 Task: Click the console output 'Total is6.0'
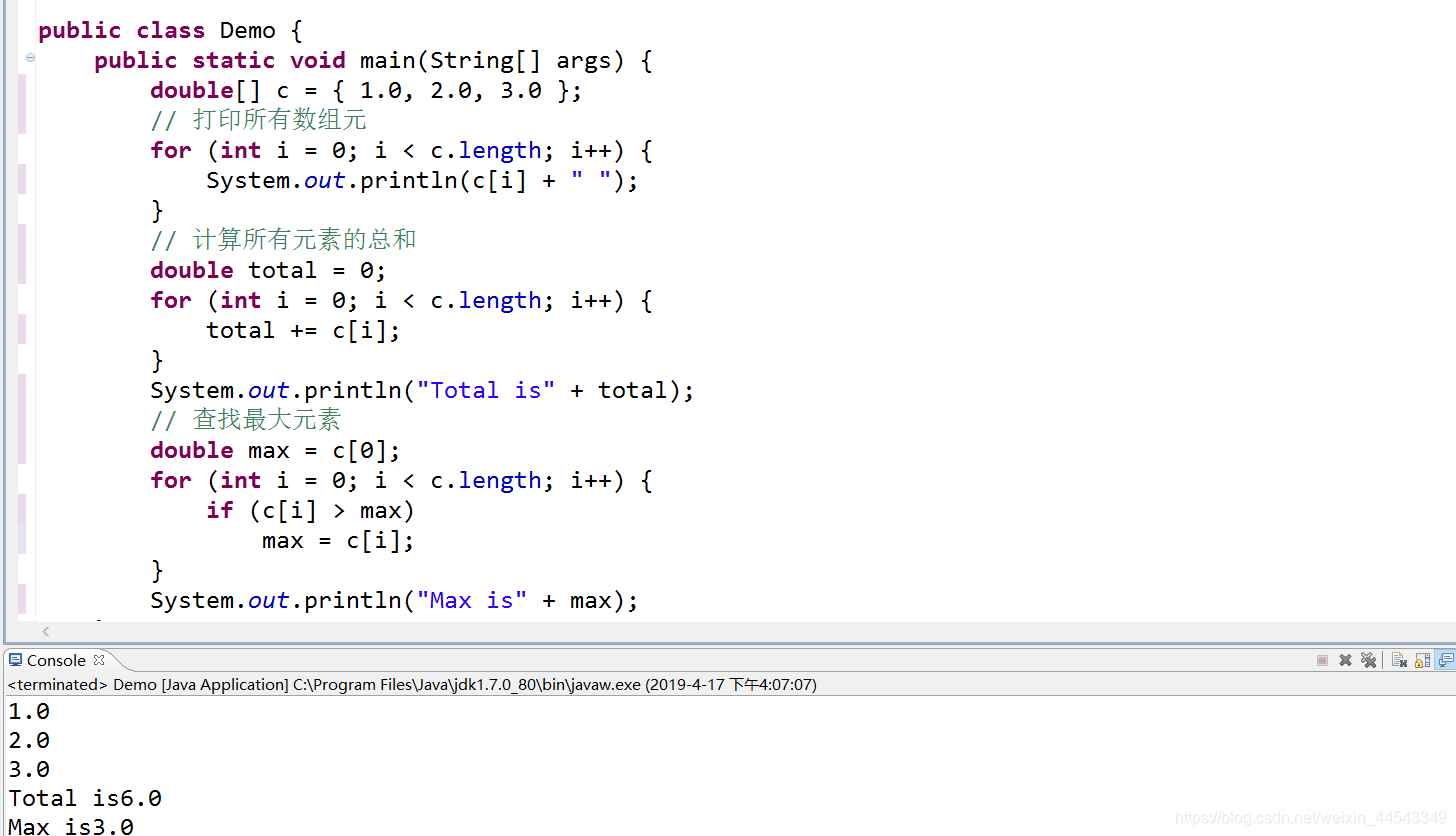[85, 798]
